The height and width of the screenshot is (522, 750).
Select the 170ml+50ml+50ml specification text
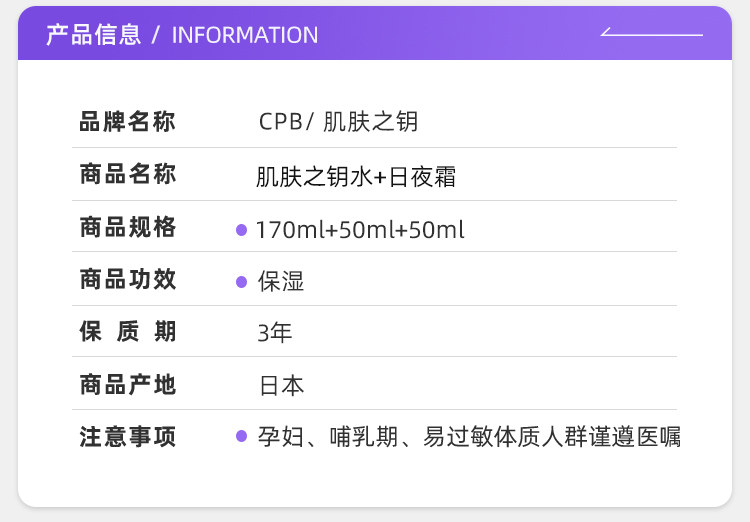pyautogui.click(x=360, y=230)
